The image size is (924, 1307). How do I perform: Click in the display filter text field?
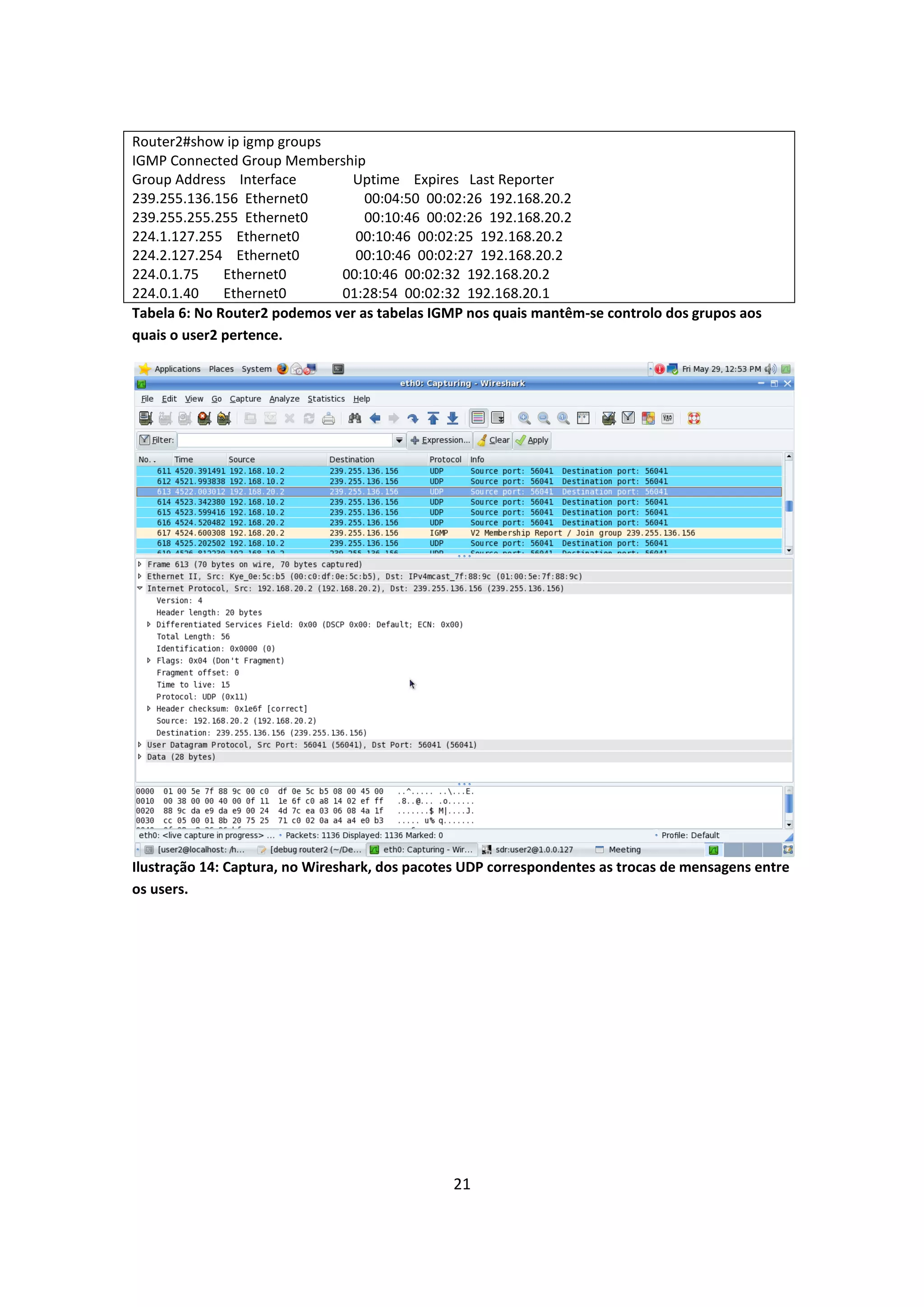click(285, 440)
